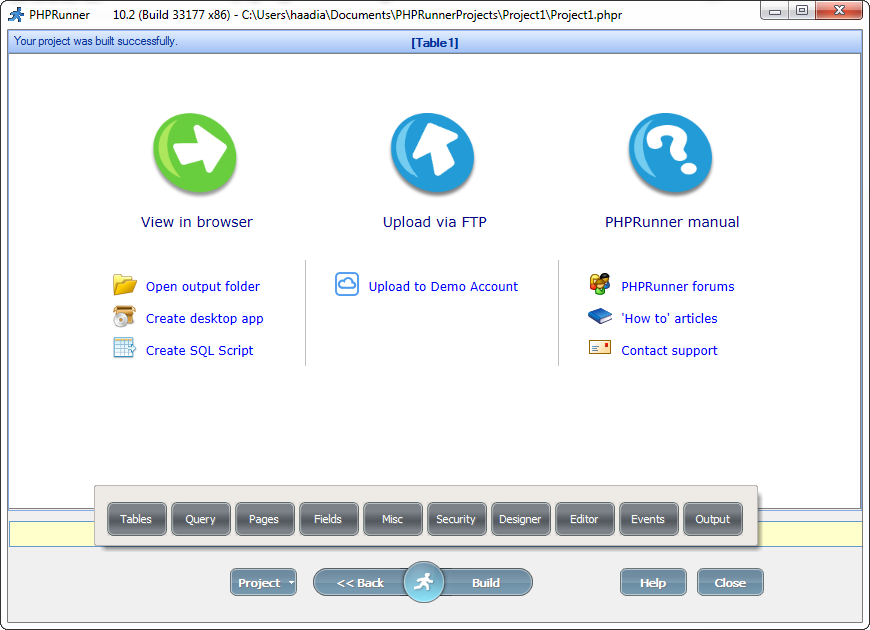Click the yellow folder icon for output folder
The width and height of the screenshot is (870, 630).
[125, 284]
